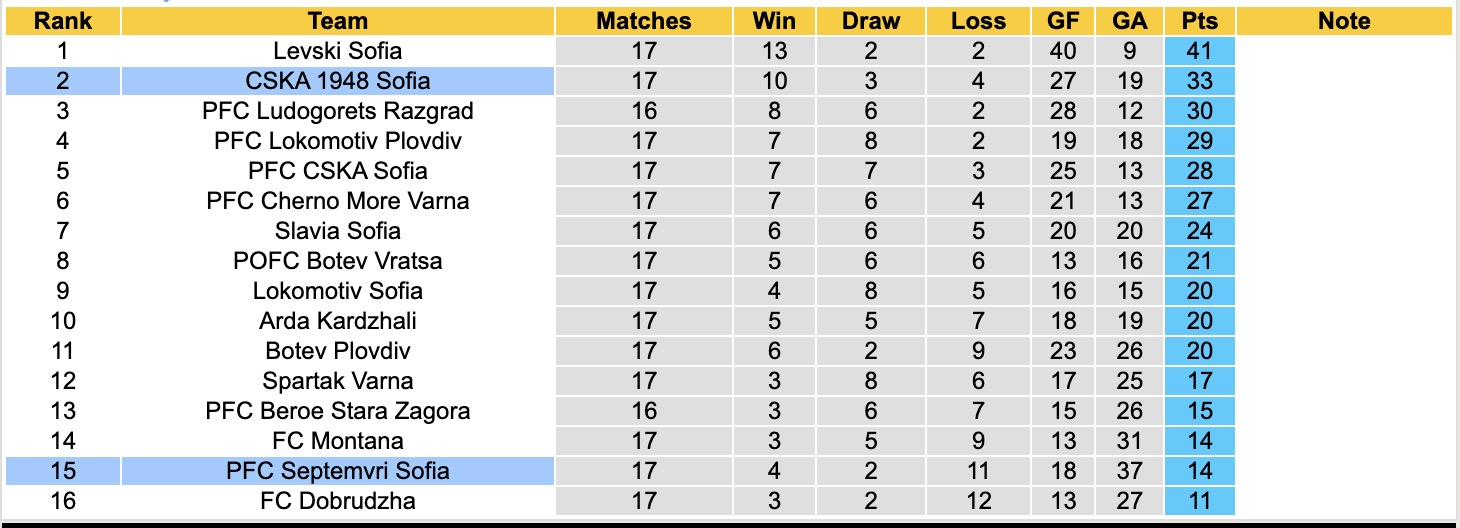
Task: Select the Note column header
Action: coord(1344,21)
